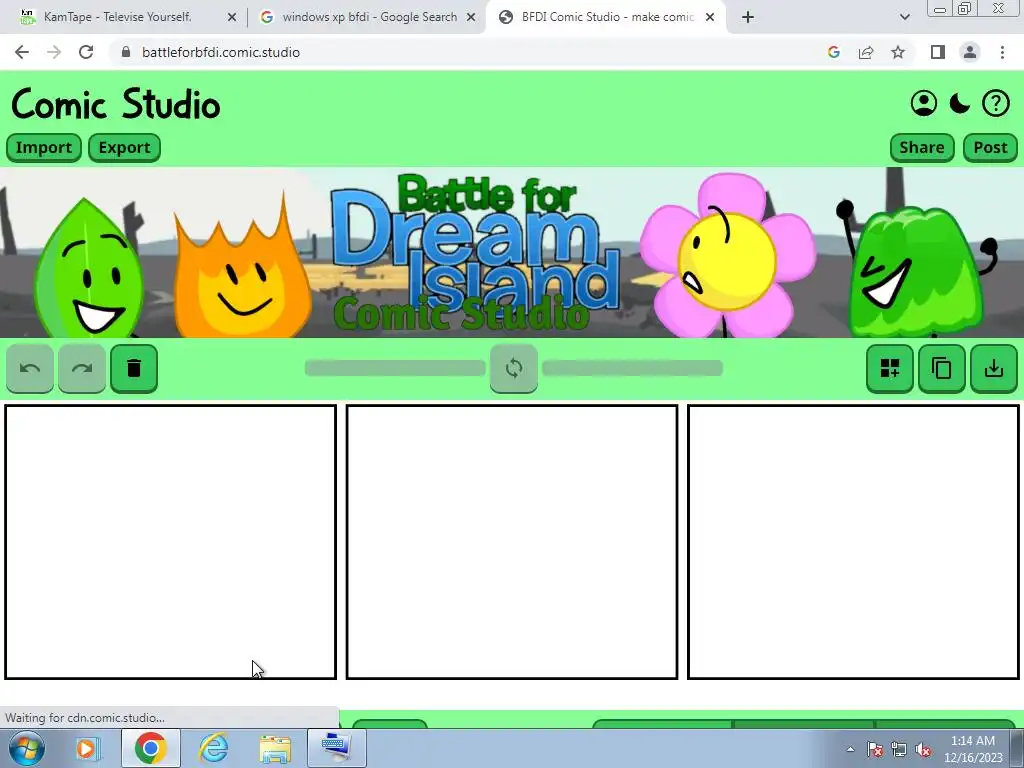Open Windows Explorer folder from taskbar

[x=275, y=748]
